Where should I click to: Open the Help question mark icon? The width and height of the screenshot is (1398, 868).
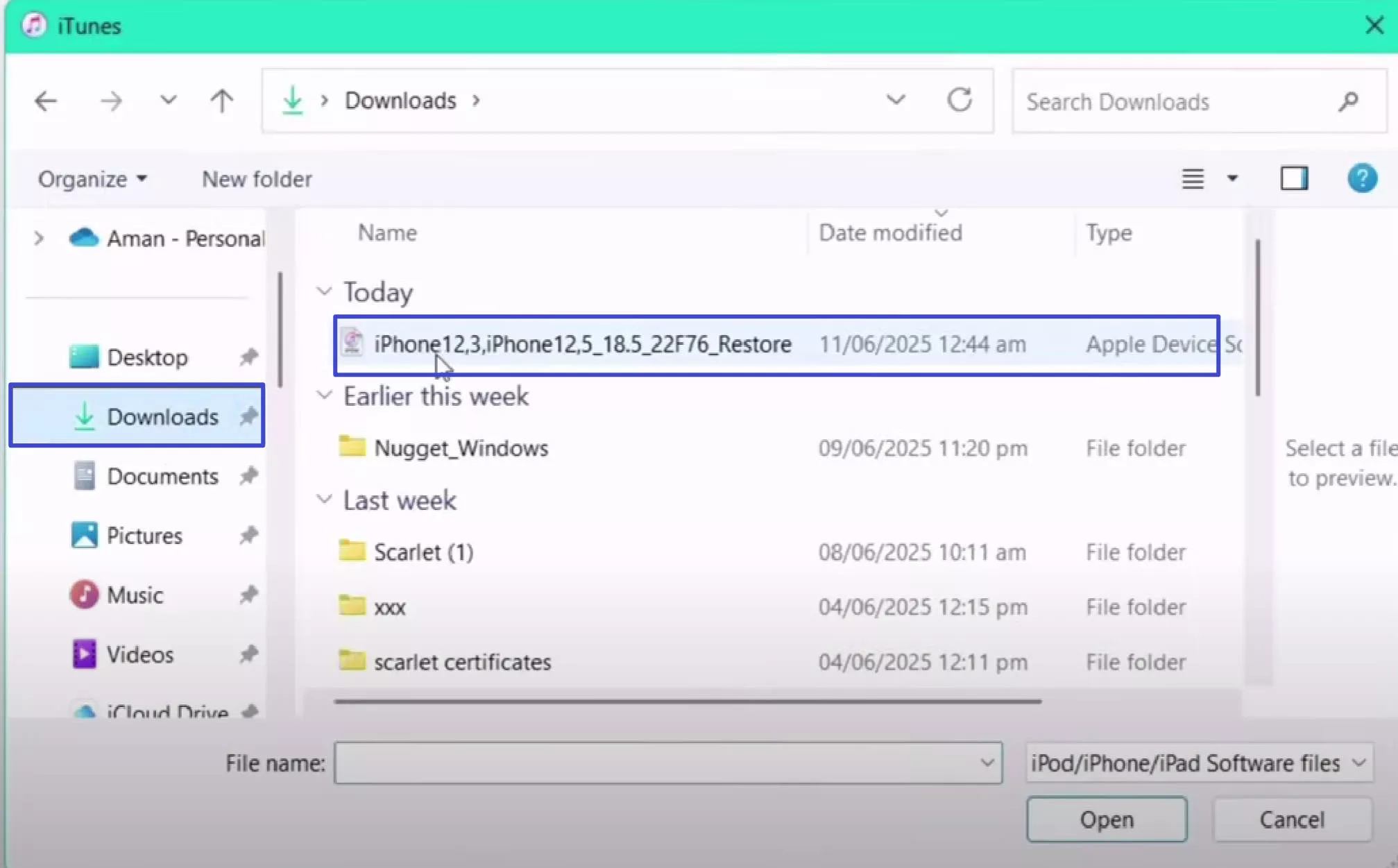pos(1361,178)
